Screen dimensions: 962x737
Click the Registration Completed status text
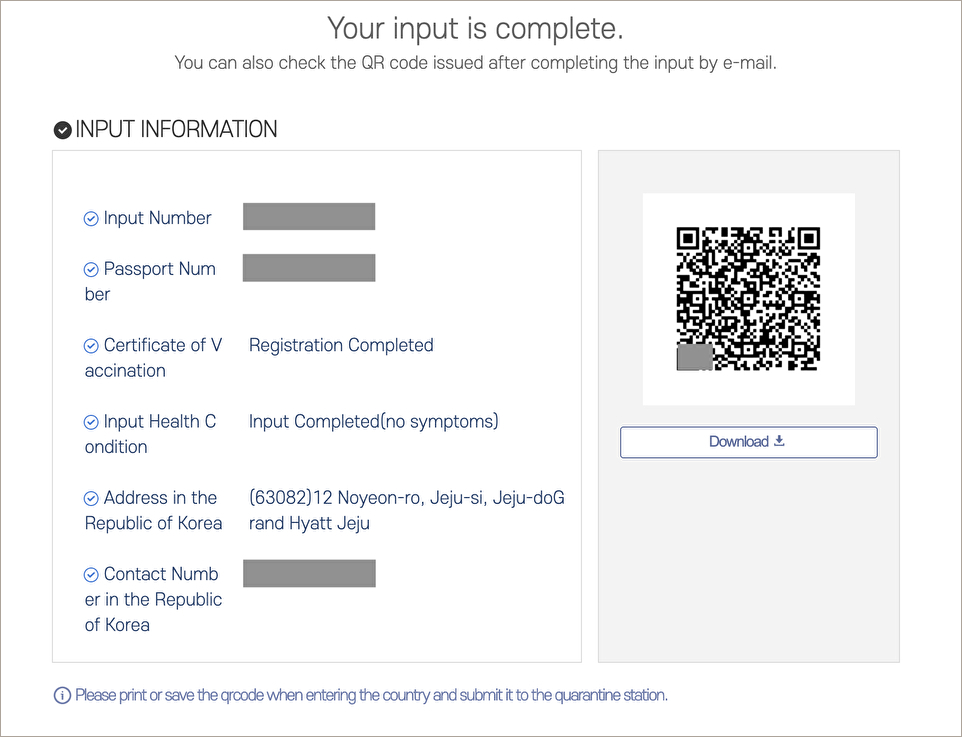point(341,345)
